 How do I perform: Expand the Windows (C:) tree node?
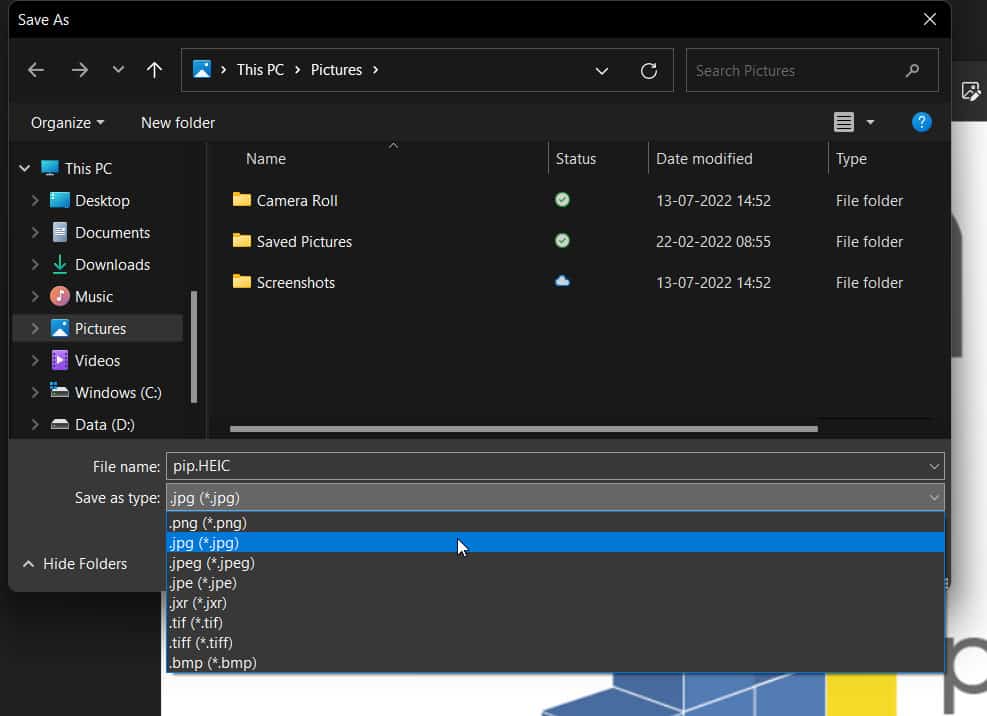point(35,393)
